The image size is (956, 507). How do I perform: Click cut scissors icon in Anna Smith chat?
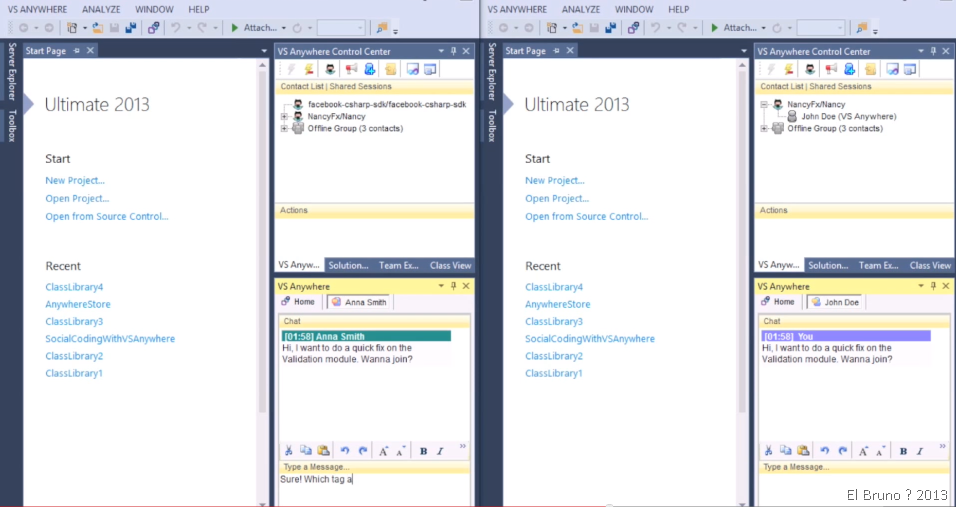288,451
